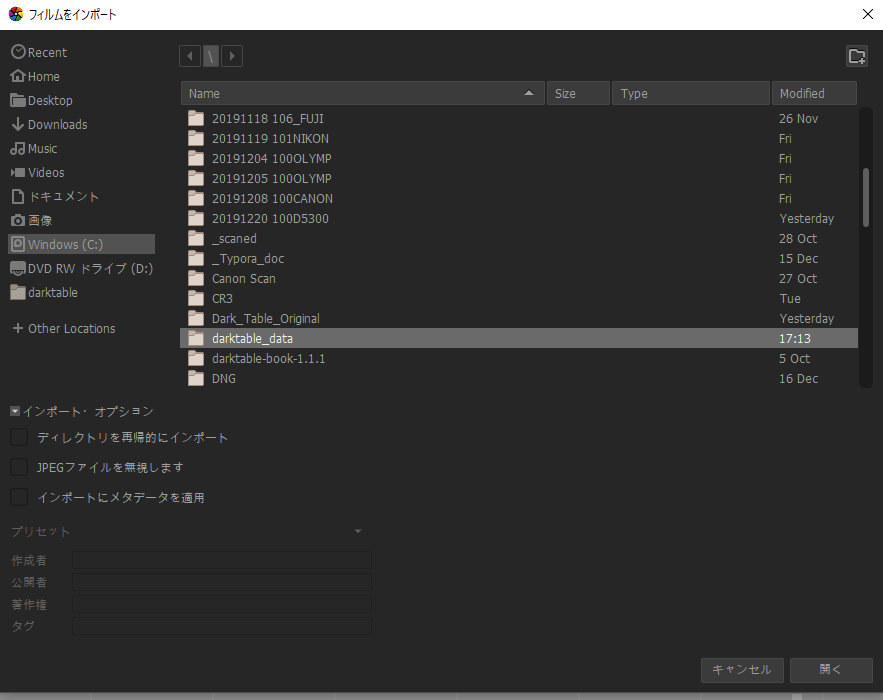Click the 作成者 input field
The width and height of the screenshot is (883, 700).
point(222,560)
